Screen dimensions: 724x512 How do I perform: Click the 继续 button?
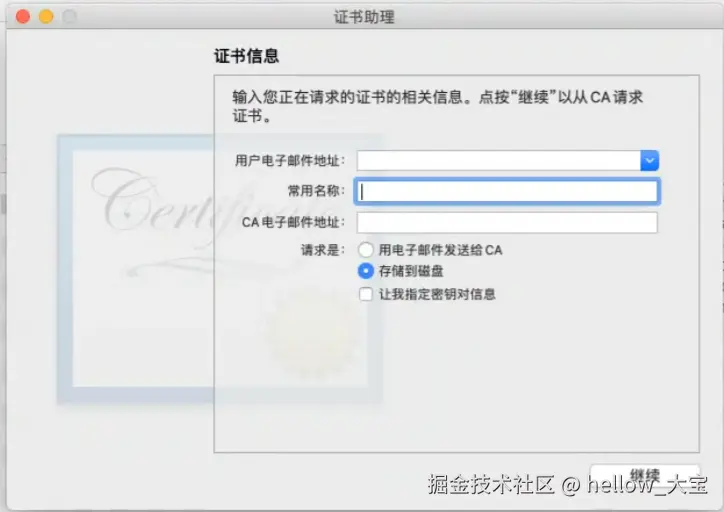point(645,476)
